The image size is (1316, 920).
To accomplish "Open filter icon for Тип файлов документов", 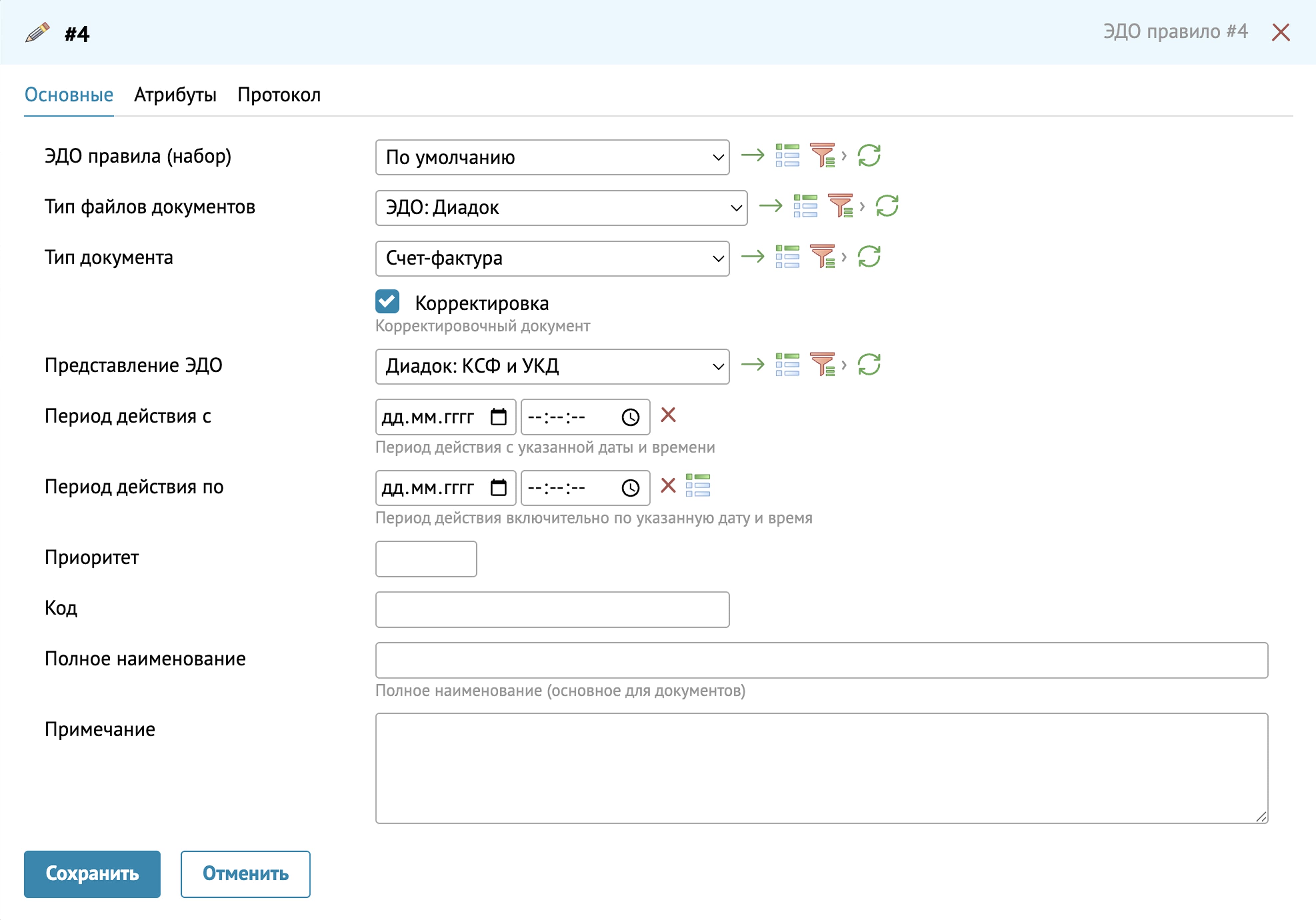I will tap(841, 206).
